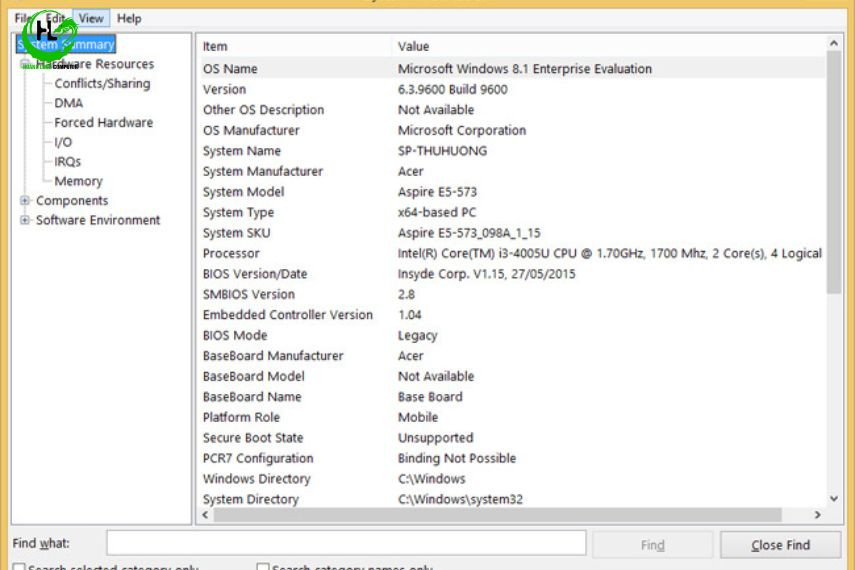Select IRQs tree item
This screenshot has height=570, width=855.
click(68, 162)
